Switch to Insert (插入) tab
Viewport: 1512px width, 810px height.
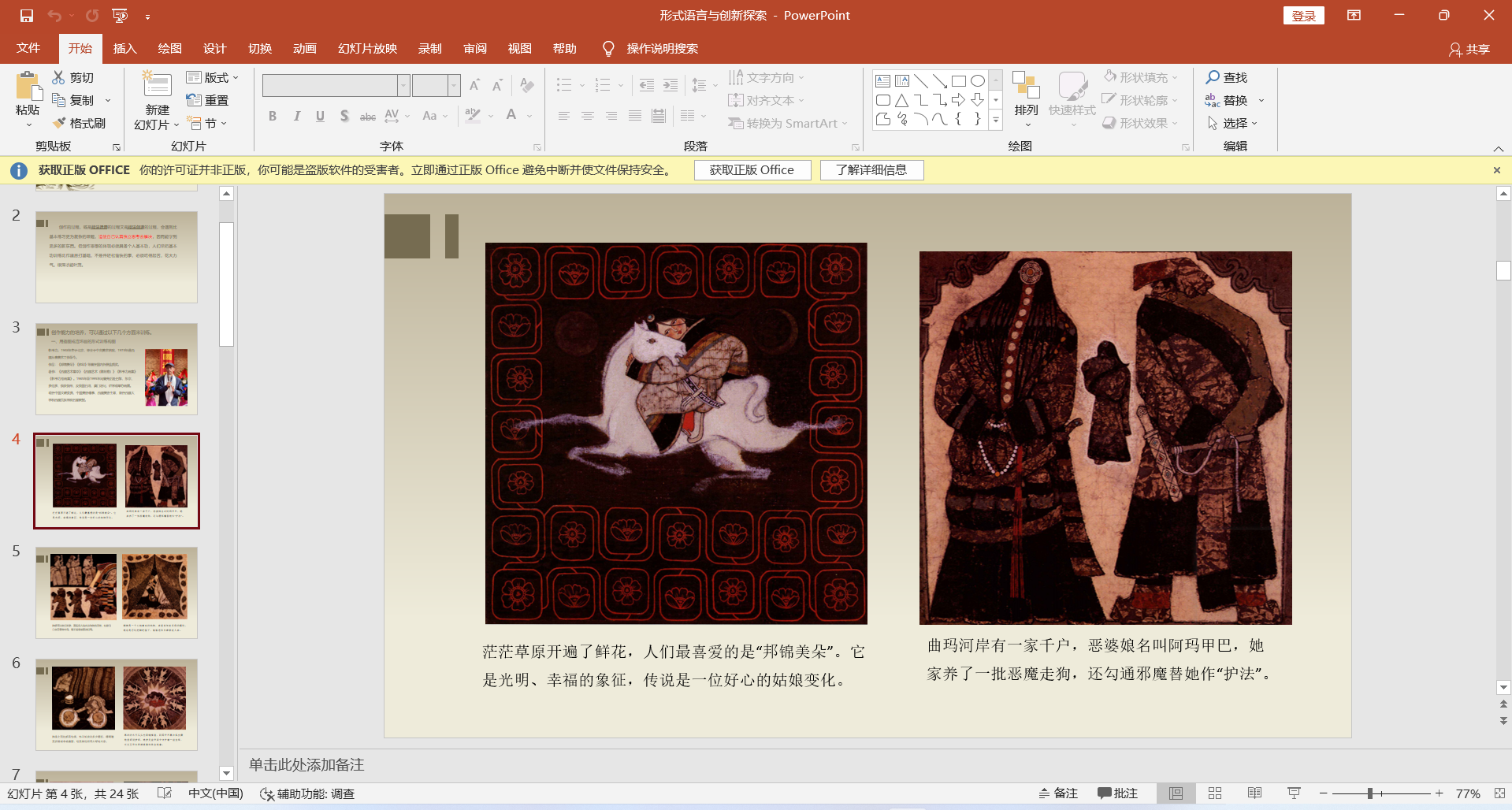click(x=125, y=48)
